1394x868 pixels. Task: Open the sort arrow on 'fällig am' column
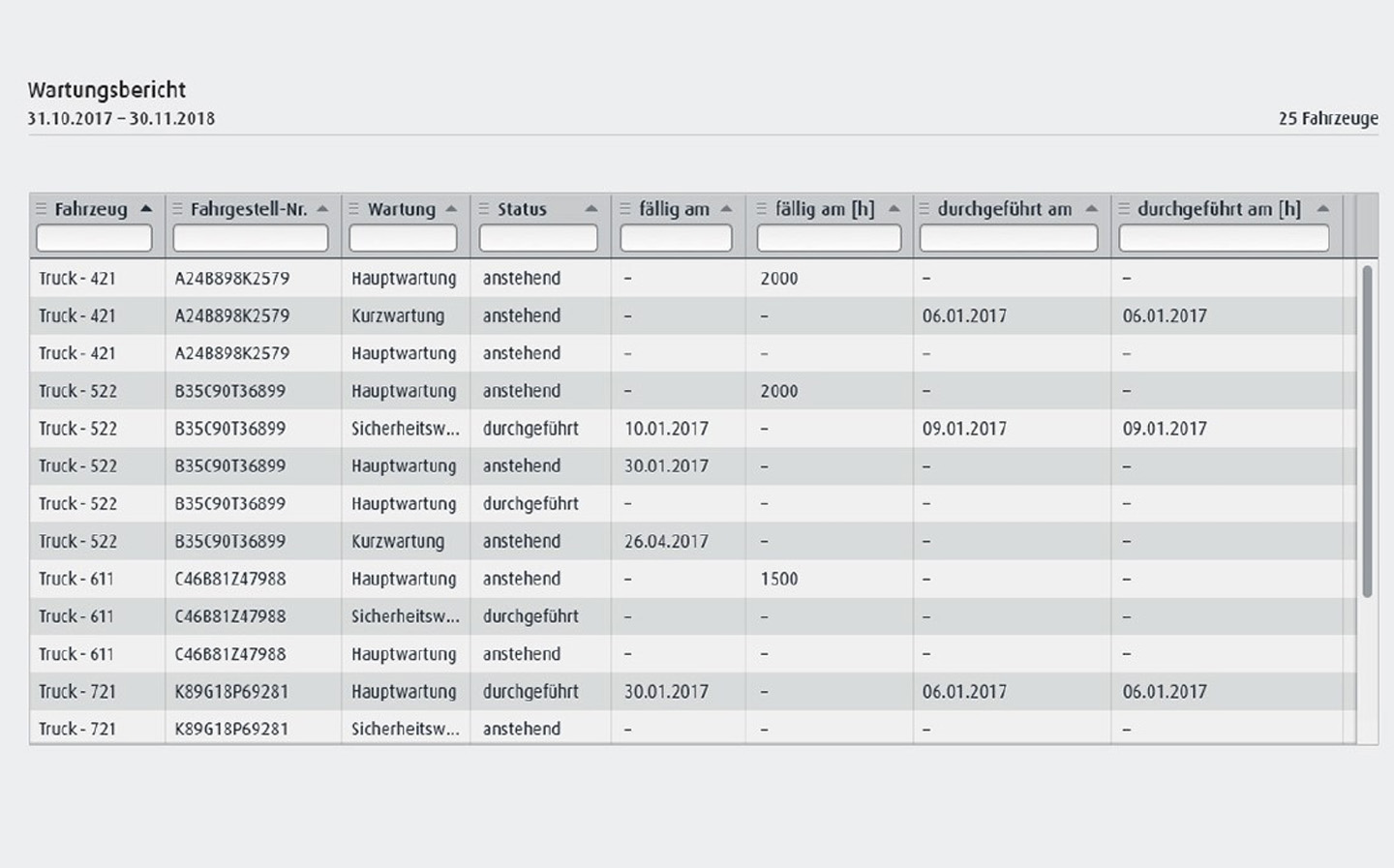[x=726, y=207]
